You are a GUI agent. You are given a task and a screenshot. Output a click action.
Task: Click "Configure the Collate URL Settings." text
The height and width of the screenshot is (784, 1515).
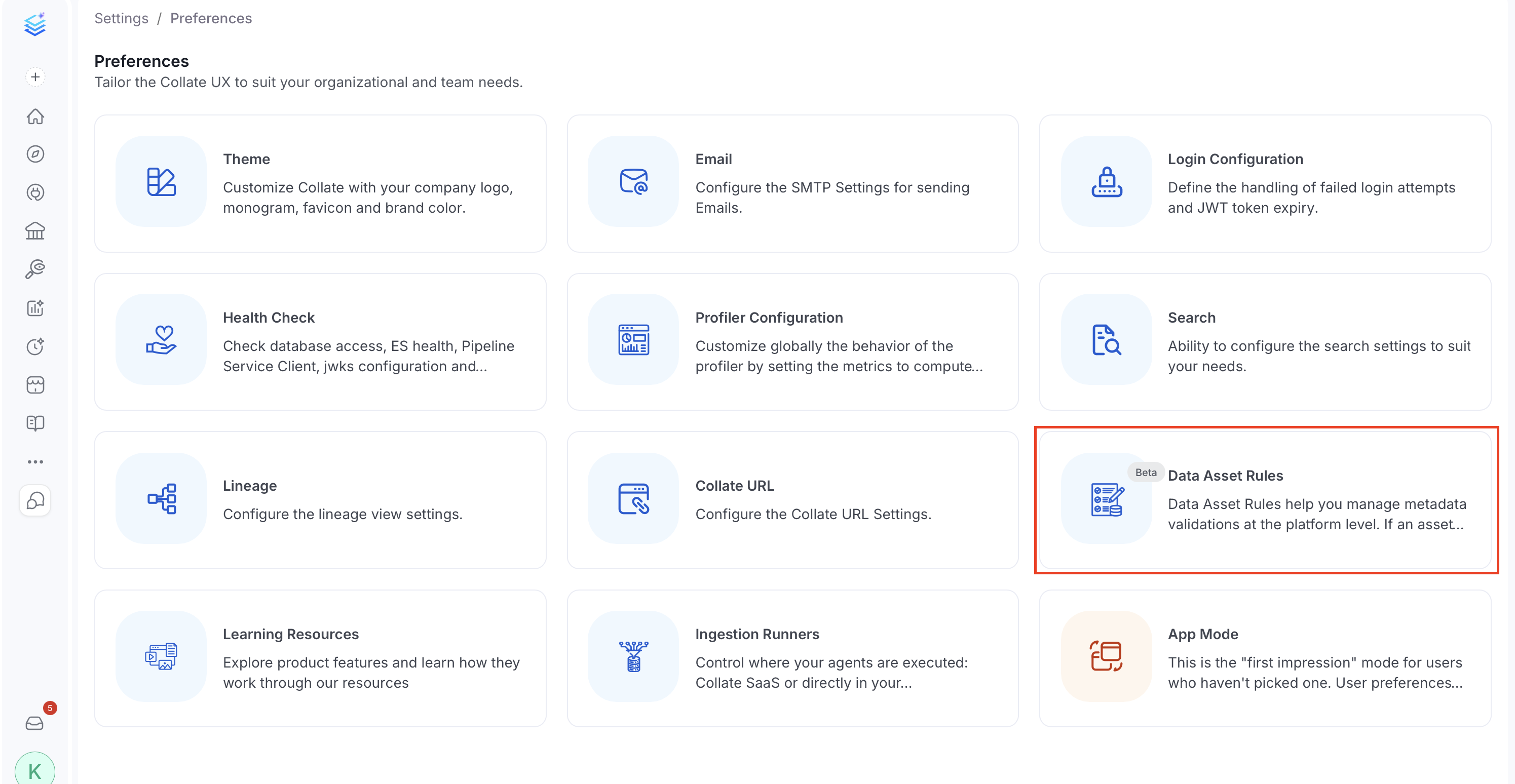coord(813,514)
